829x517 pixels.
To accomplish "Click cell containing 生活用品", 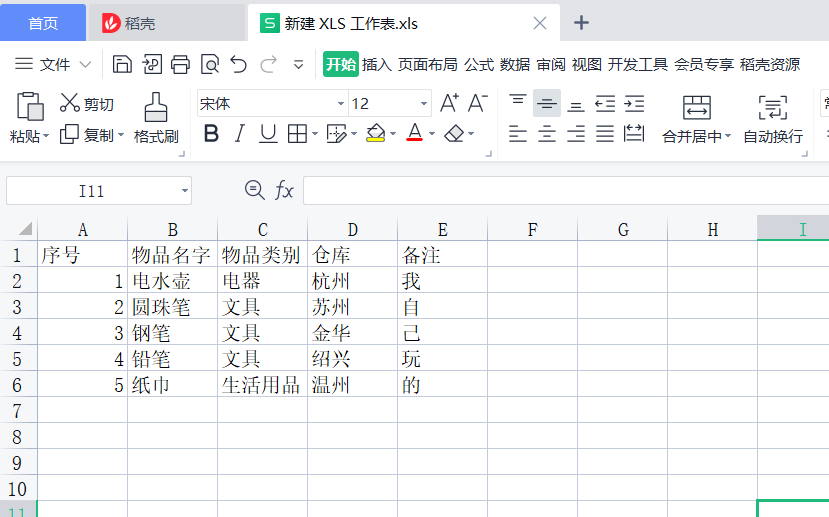I will click(x=262, y=384).
